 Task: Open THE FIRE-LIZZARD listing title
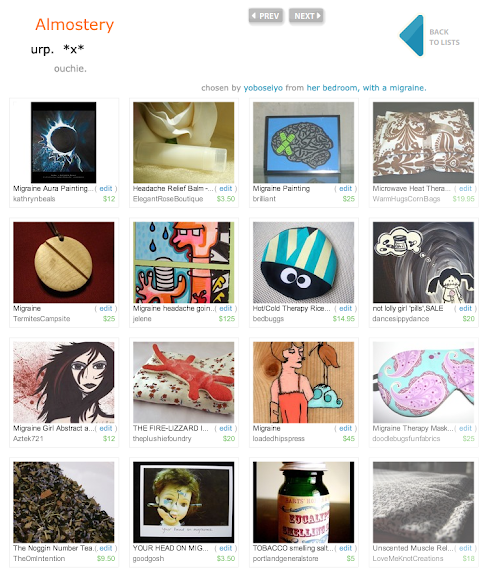[171, 428]
